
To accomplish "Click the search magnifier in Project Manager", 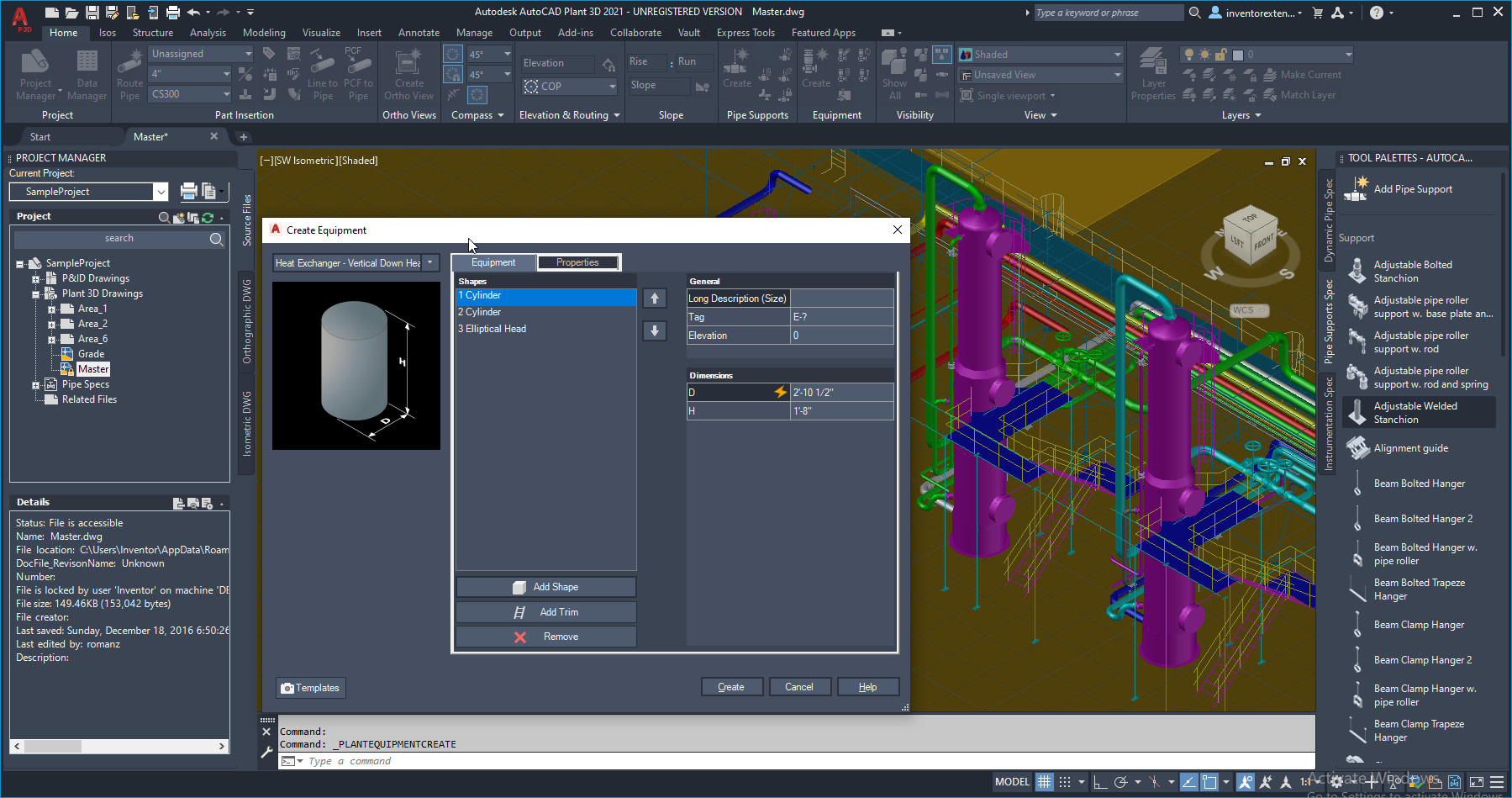I will click(216, 239).
